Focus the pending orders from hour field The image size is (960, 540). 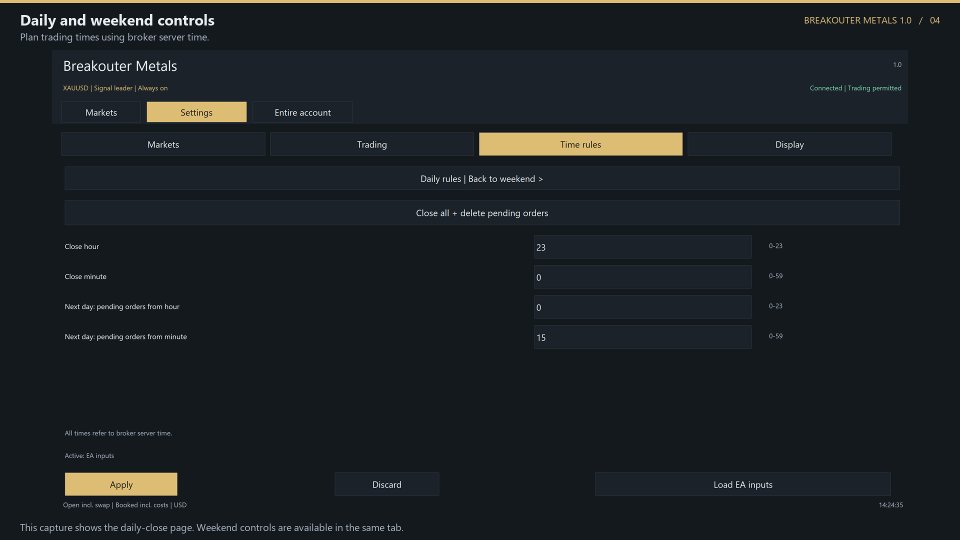click(x=642, y=307)
